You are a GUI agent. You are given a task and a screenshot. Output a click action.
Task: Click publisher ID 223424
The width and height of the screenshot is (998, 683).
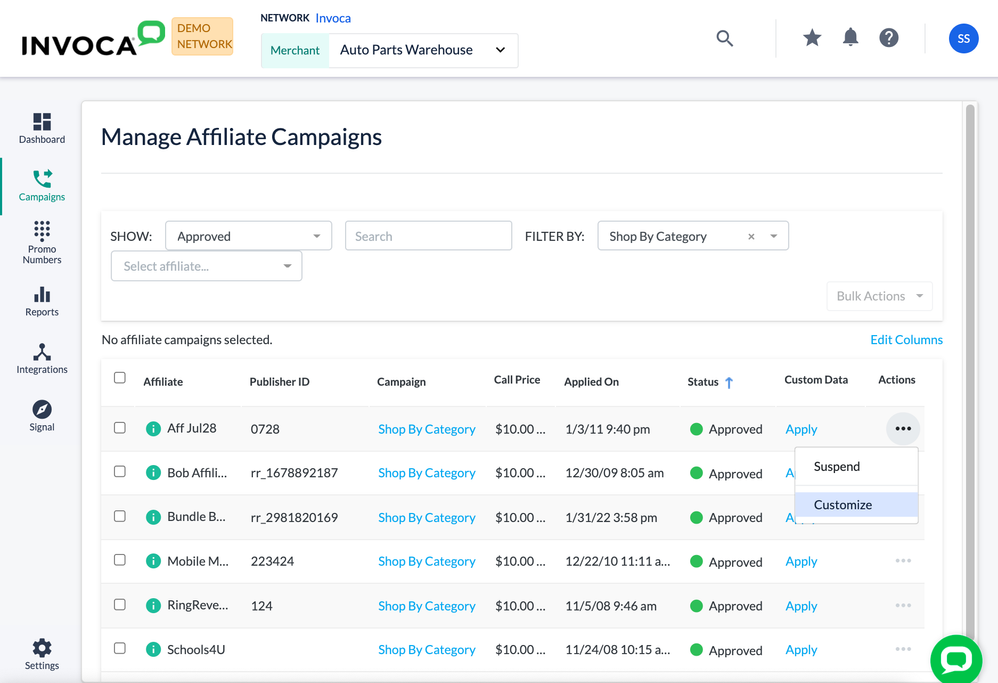272,561
